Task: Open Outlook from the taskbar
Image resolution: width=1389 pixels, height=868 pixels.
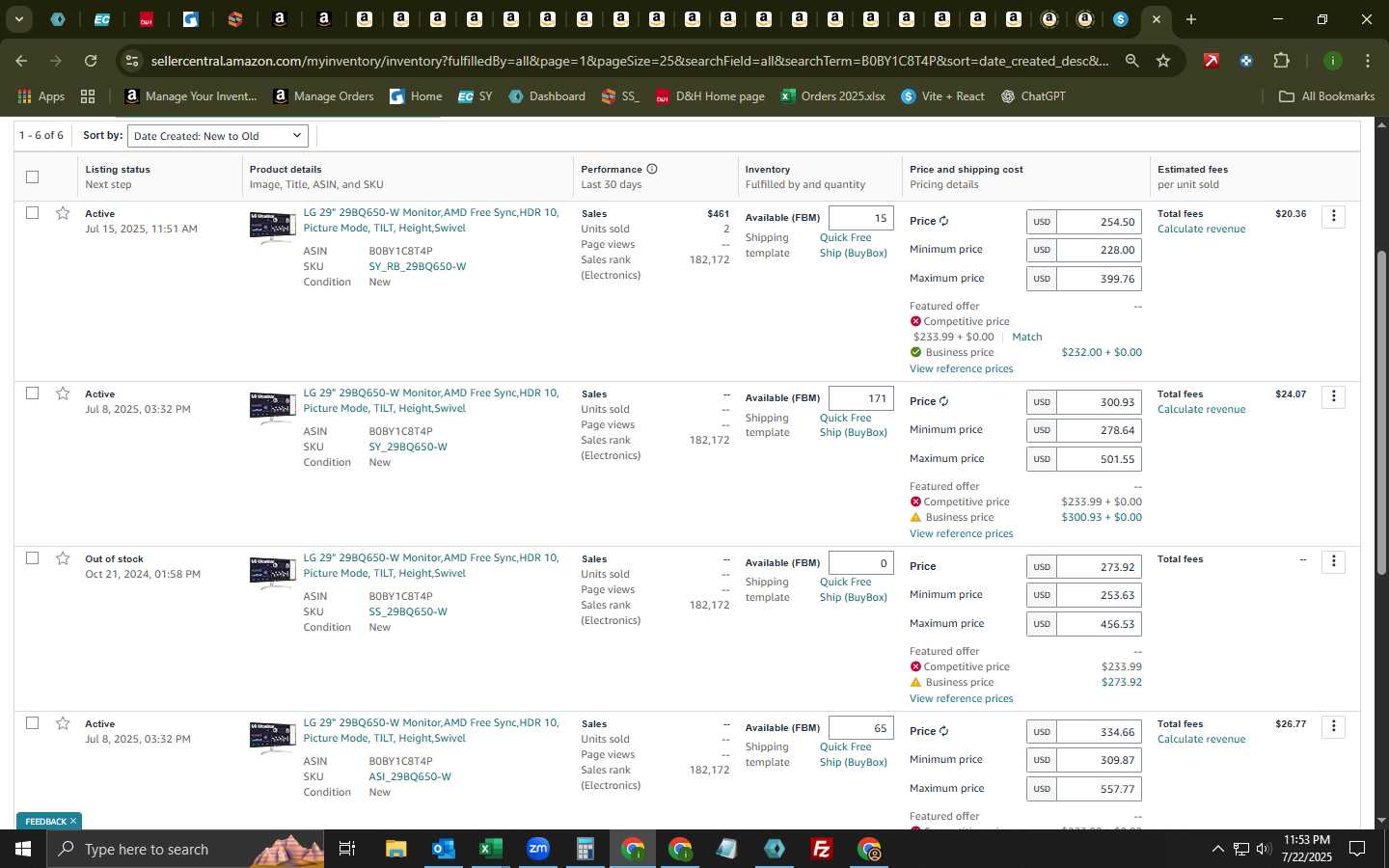Action: click(x=443, y=849)
